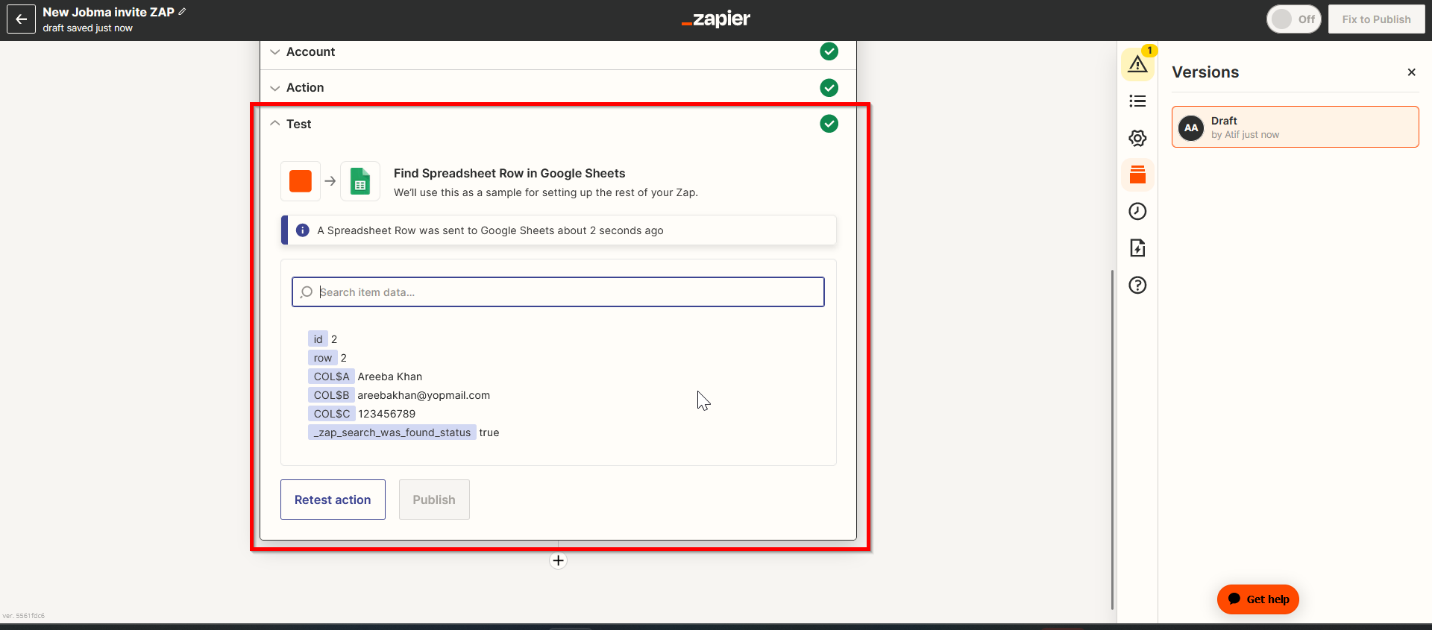
Task: Expand the Action section
Action: (305, 88)
